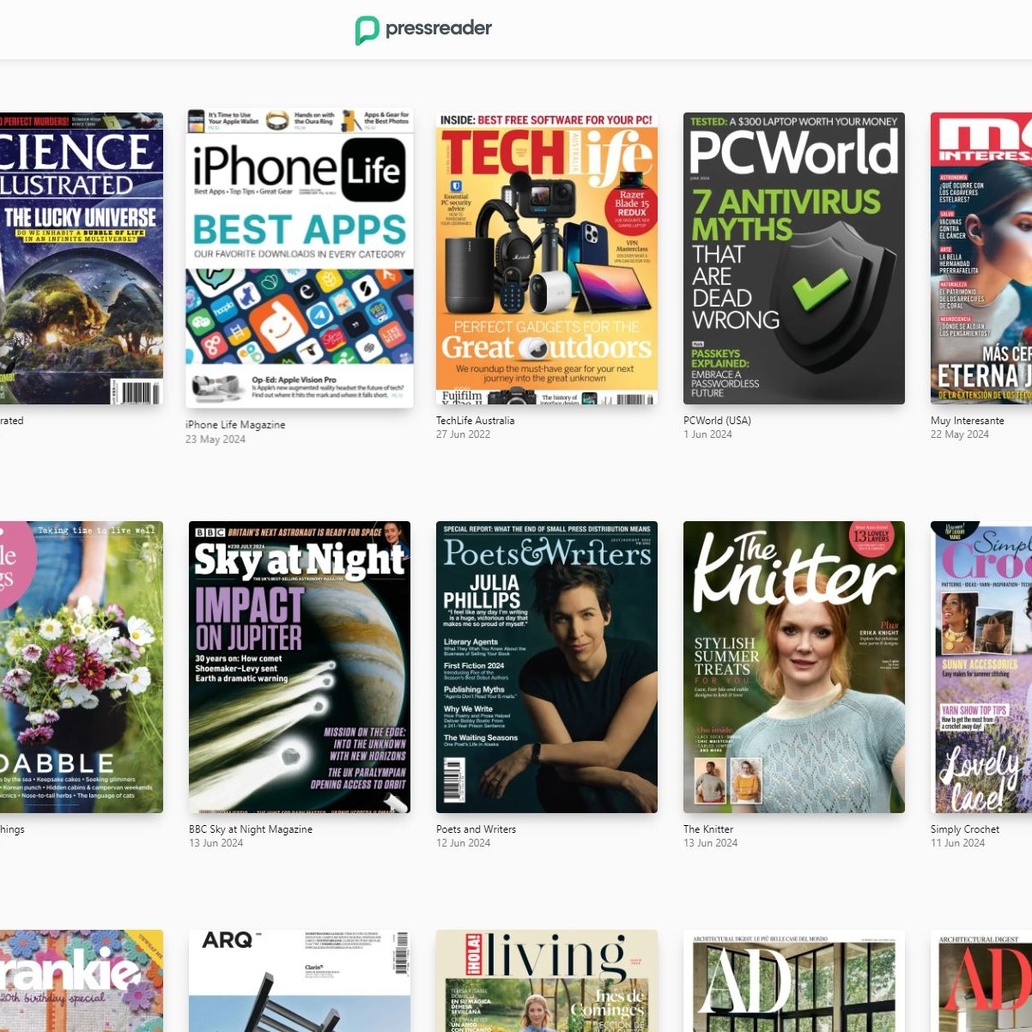Click the 'Simply Crochet' title link

pos(965,829)
